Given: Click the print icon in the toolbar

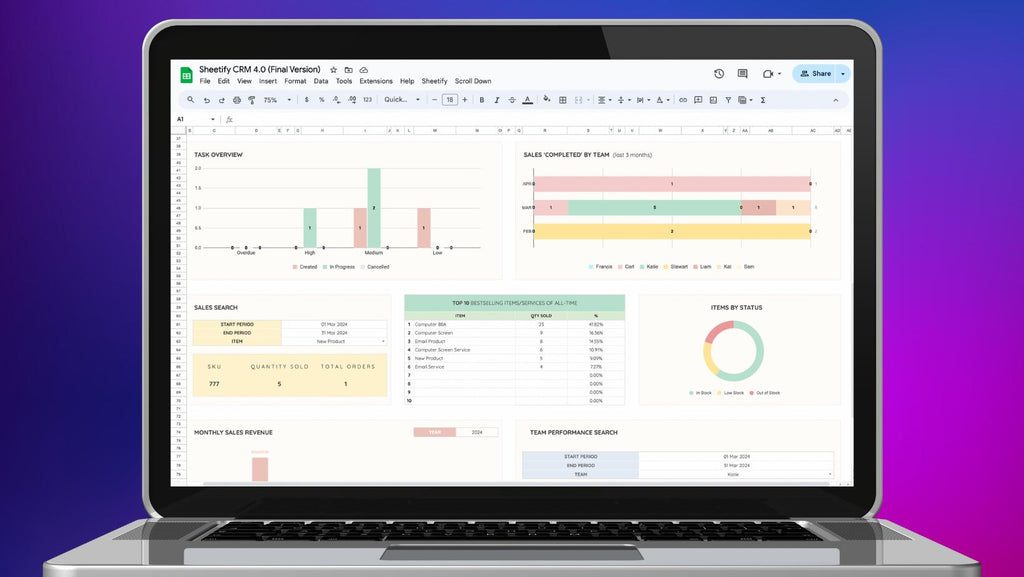Looking at the screenshot, I should pyautogui.click(x=237, y=100).
